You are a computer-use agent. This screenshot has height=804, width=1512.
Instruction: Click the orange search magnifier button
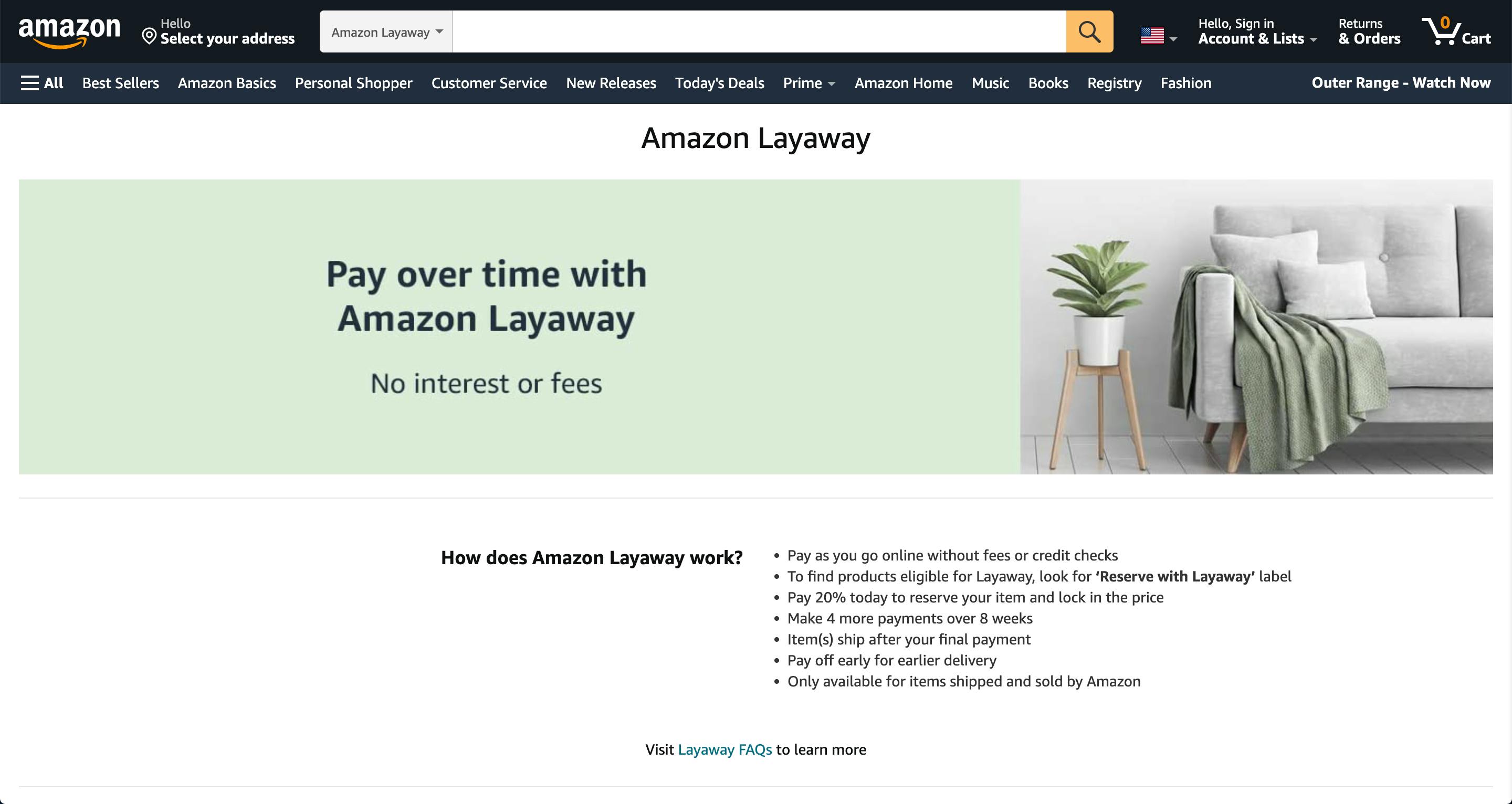(1089, 31)
